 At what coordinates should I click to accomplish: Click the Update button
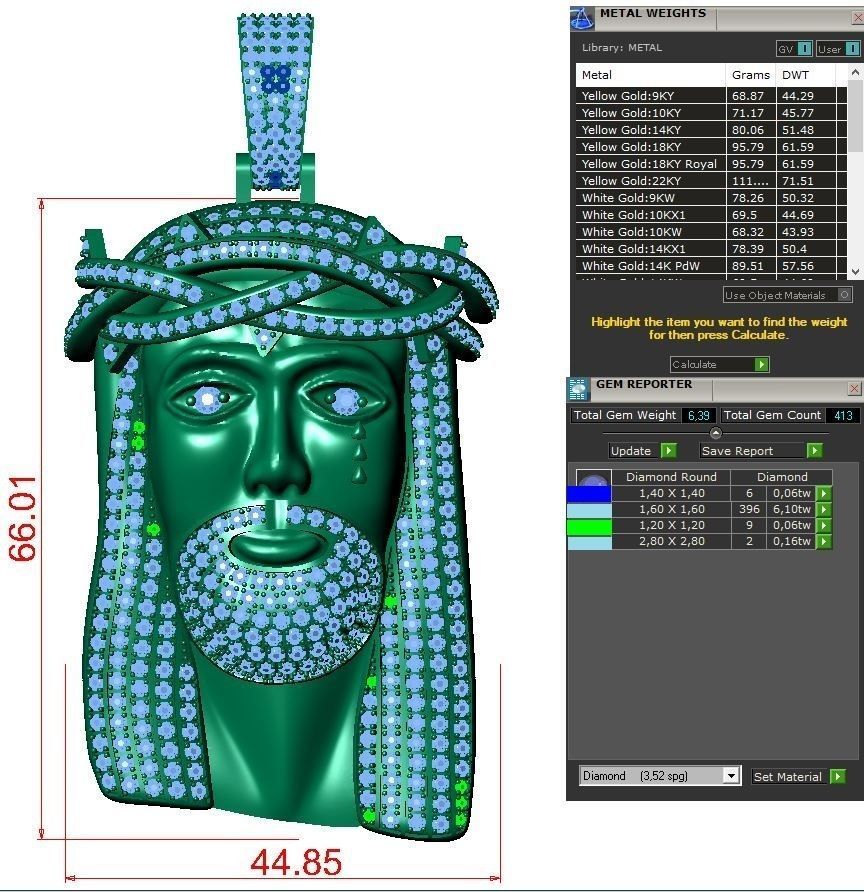click(x=634, y=451)
